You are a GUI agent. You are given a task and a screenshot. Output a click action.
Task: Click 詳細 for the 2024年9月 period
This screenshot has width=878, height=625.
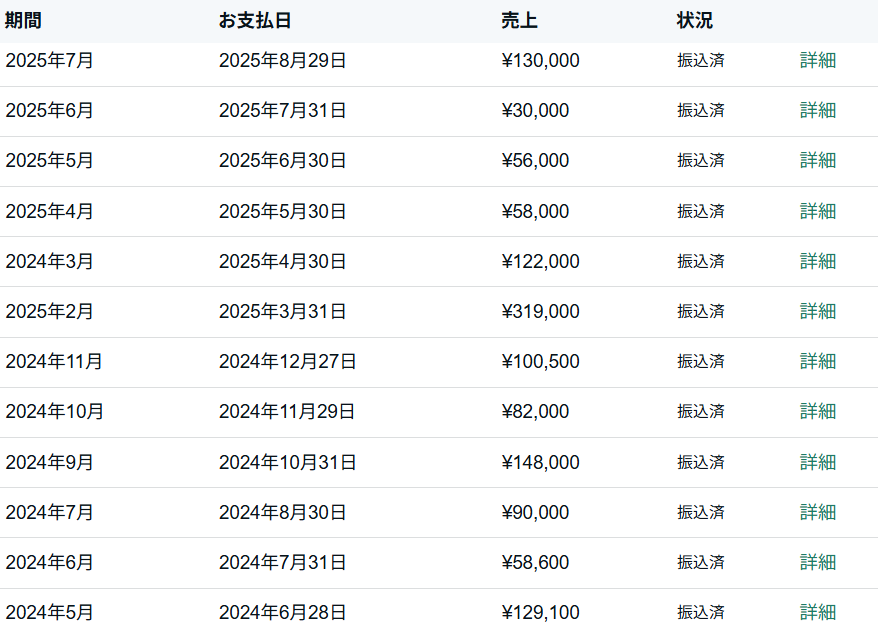point(817,462)
